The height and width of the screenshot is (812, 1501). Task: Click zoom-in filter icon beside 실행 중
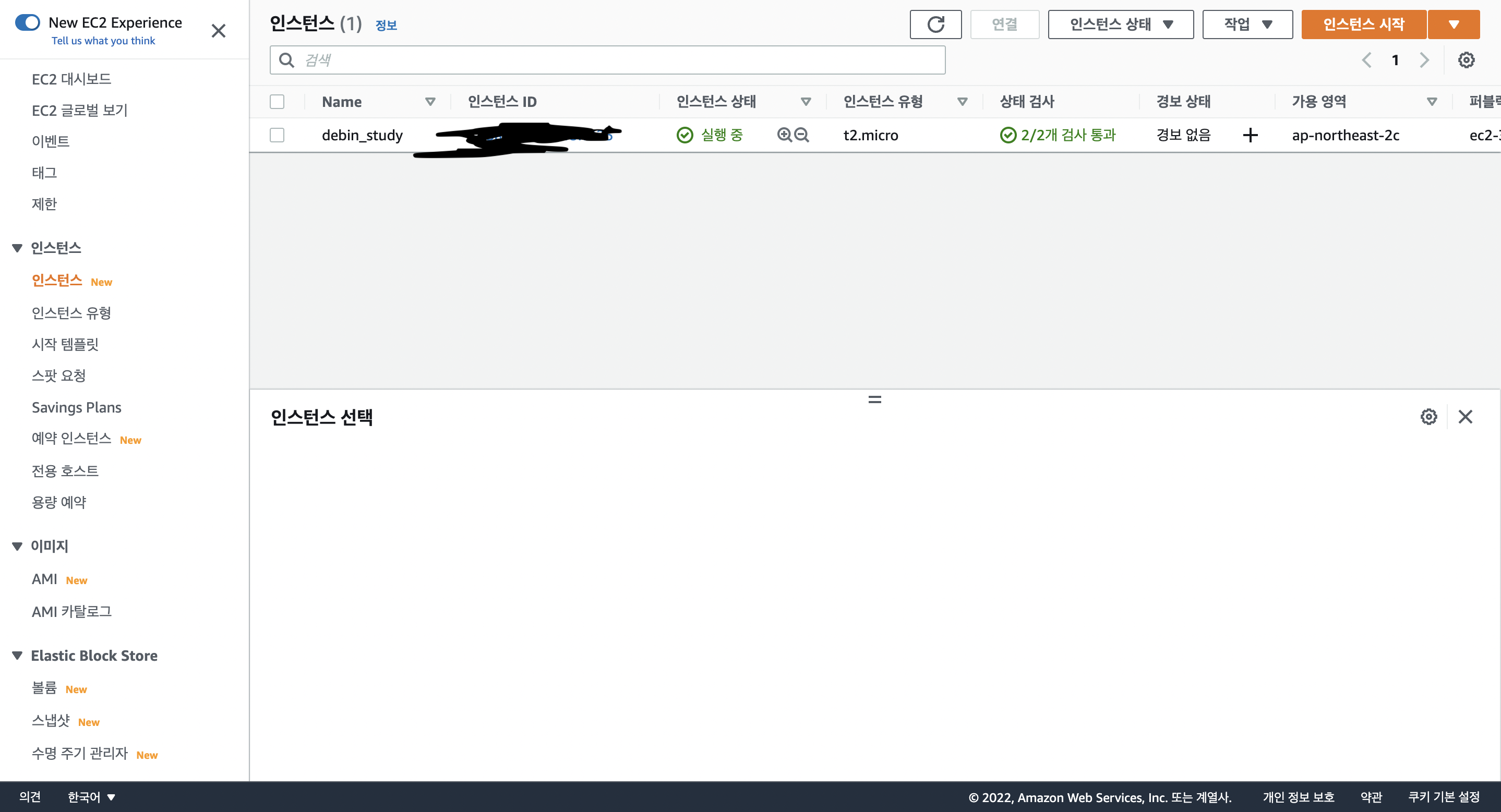pos(784,135)
